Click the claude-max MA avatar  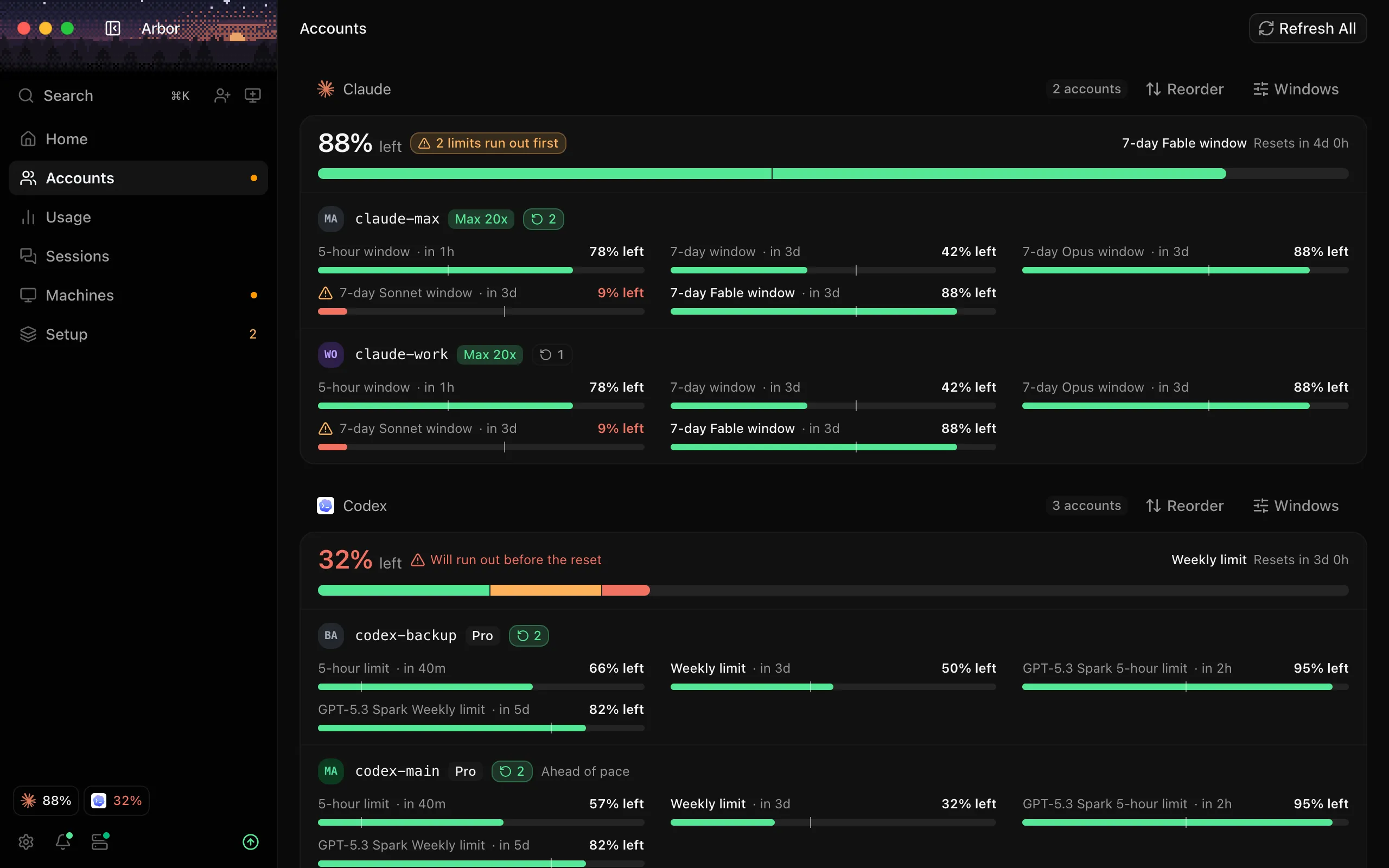(330, 219)
